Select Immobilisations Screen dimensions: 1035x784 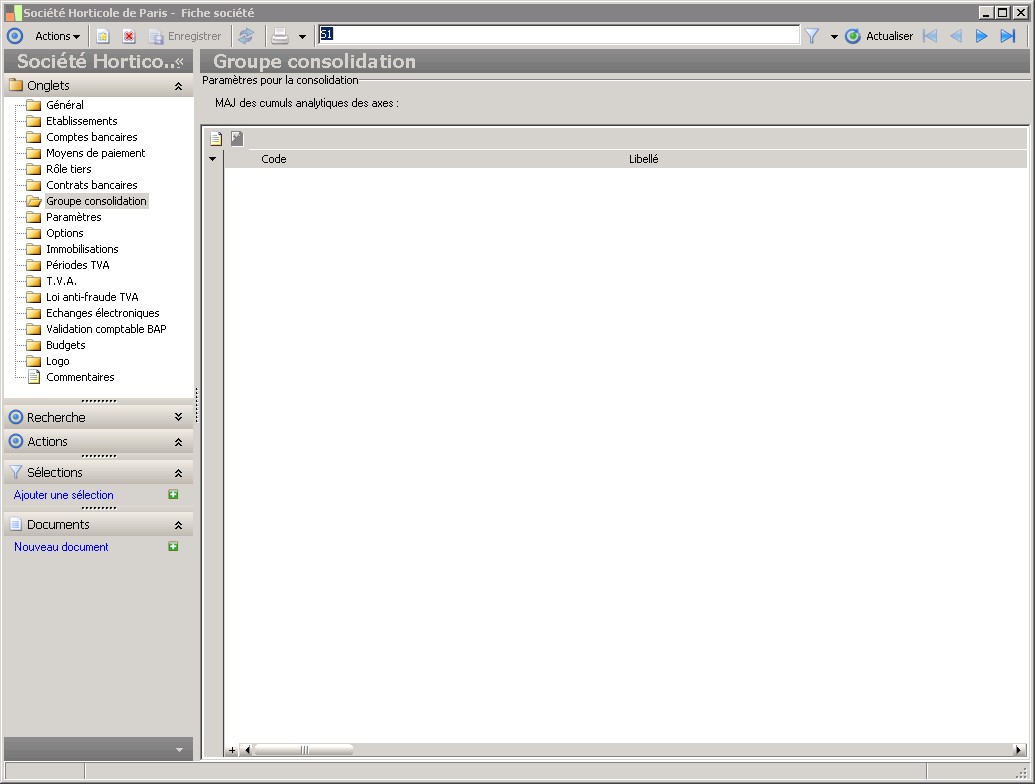coord(83,249)
